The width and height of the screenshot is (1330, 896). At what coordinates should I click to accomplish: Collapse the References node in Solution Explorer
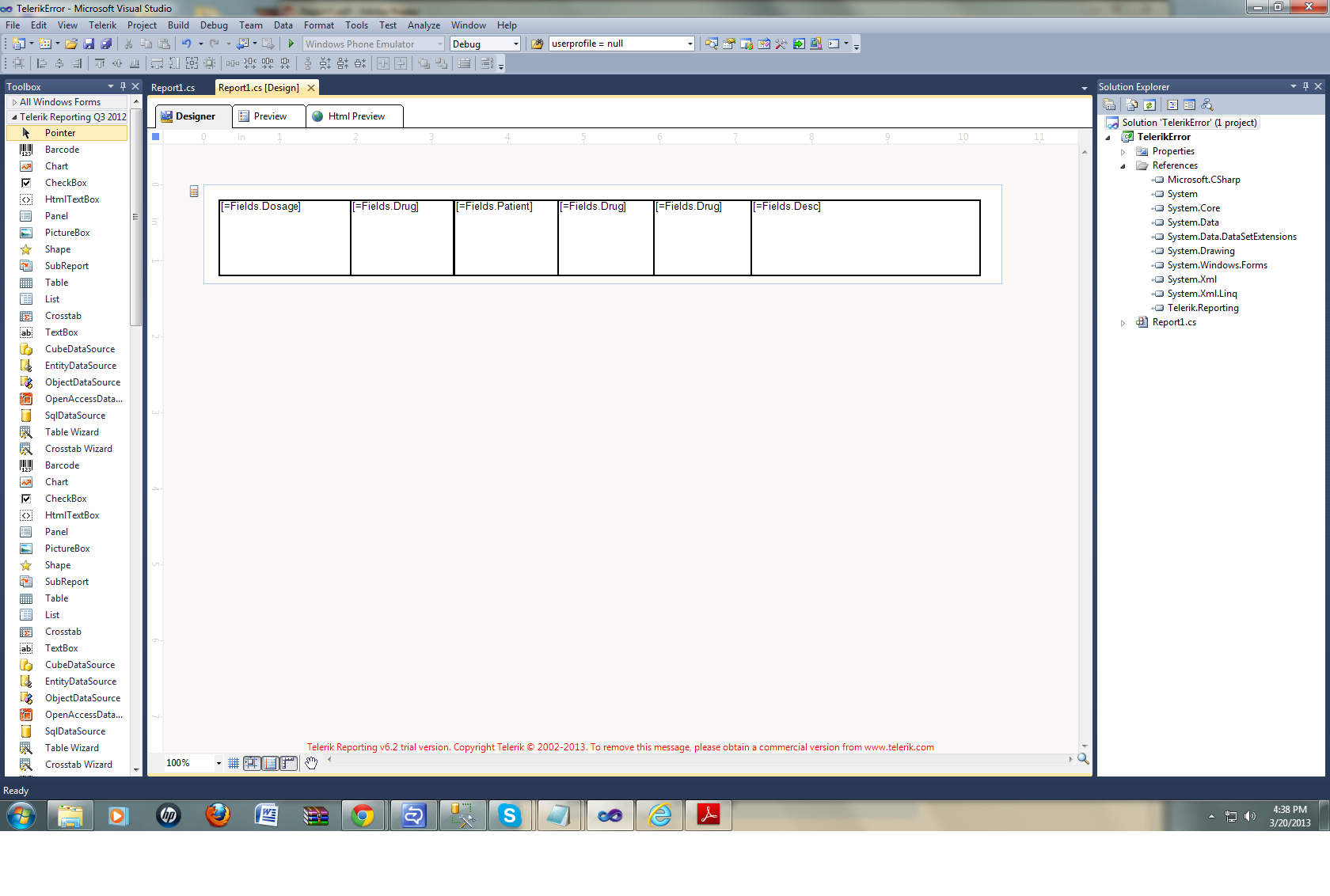pos(1123,165)
